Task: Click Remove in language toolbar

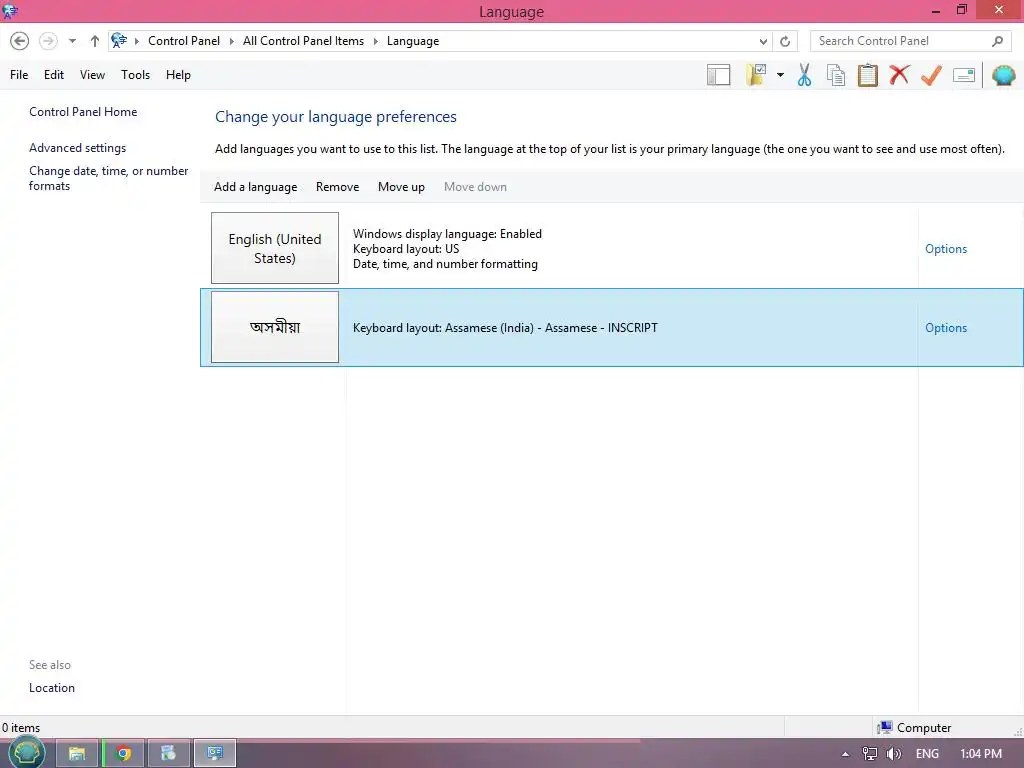Action: [x=337, y=187]
